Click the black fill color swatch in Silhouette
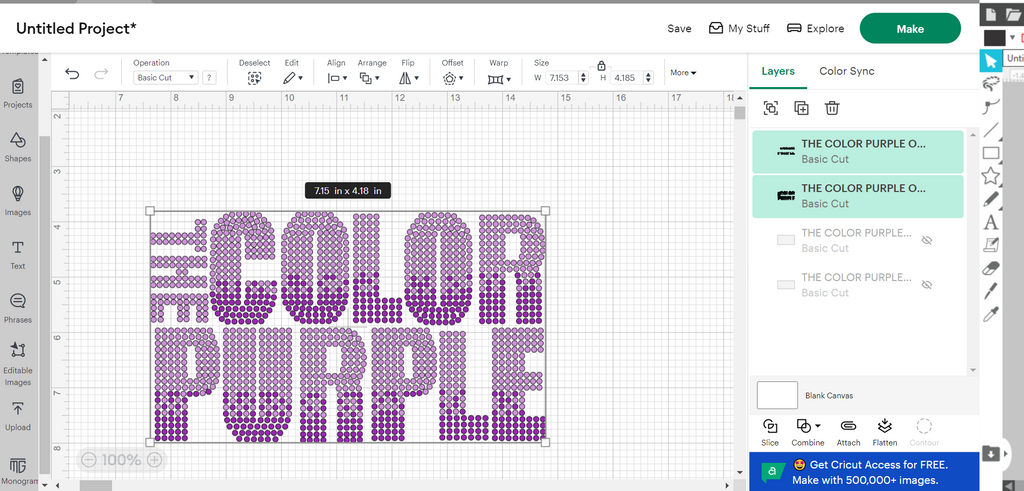The width and height of the screenshot is (1024, 491). 995,37
